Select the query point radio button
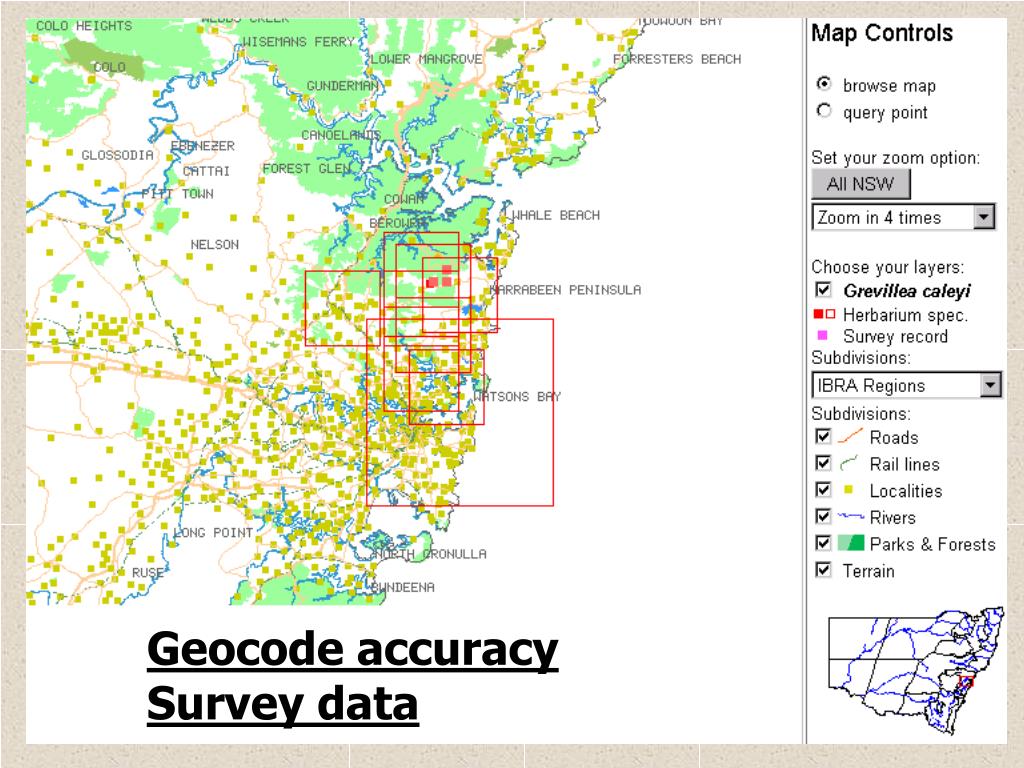 (x=824, y=110)
